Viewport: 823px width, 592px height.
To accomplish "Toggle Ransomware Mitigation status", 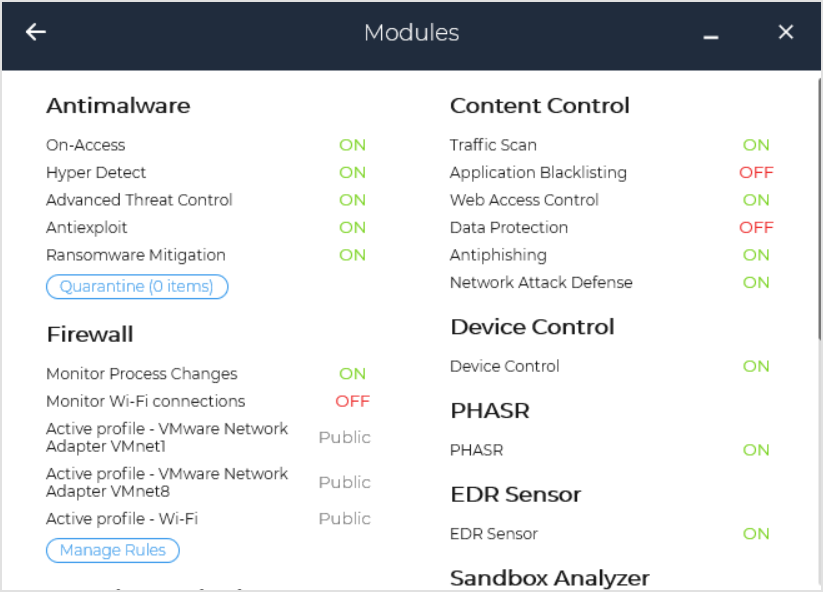I will click(x=352, y=255).
